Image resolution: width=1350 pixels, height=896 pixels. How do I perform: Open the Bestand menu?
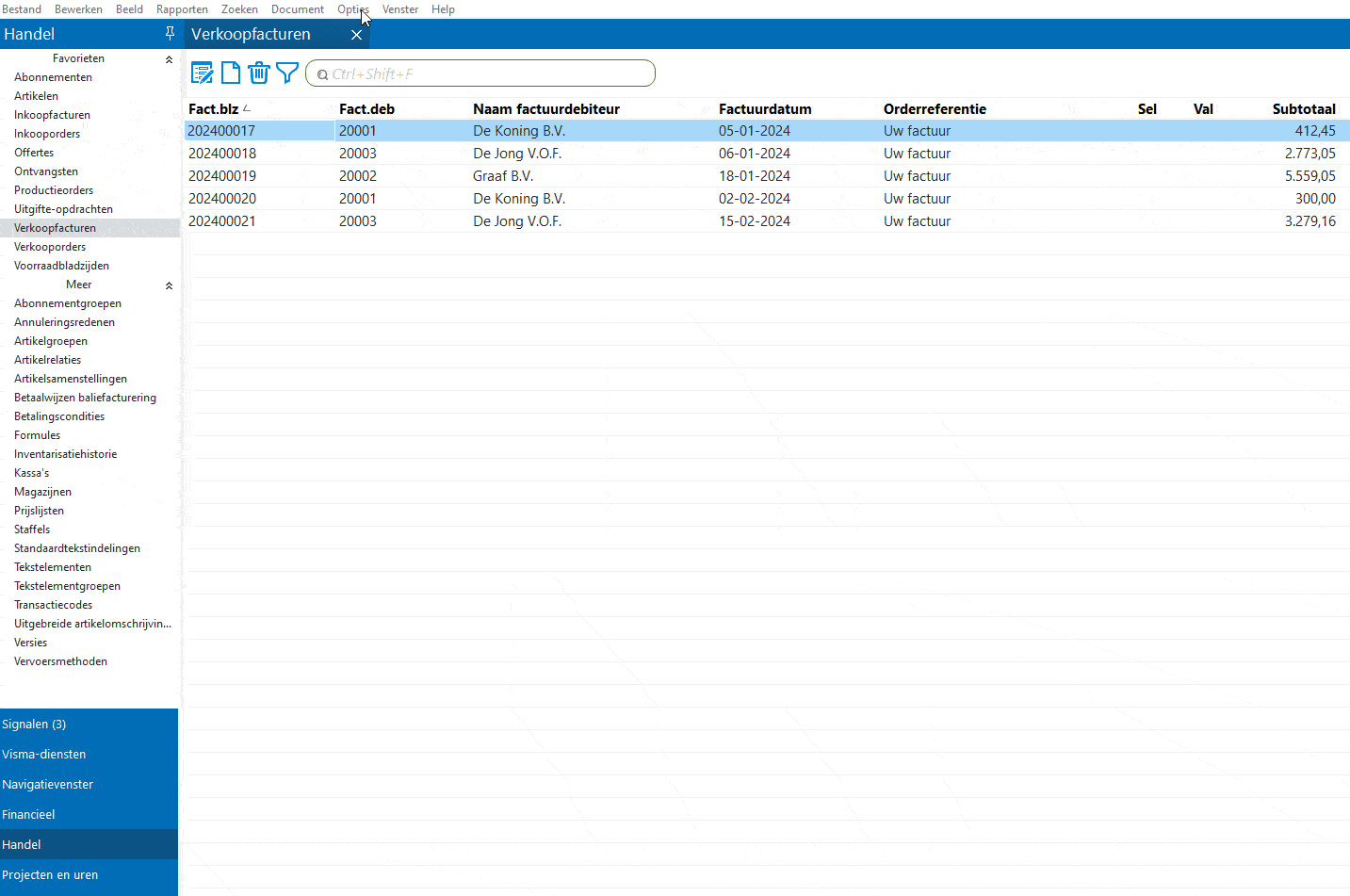tap(22, 9)
